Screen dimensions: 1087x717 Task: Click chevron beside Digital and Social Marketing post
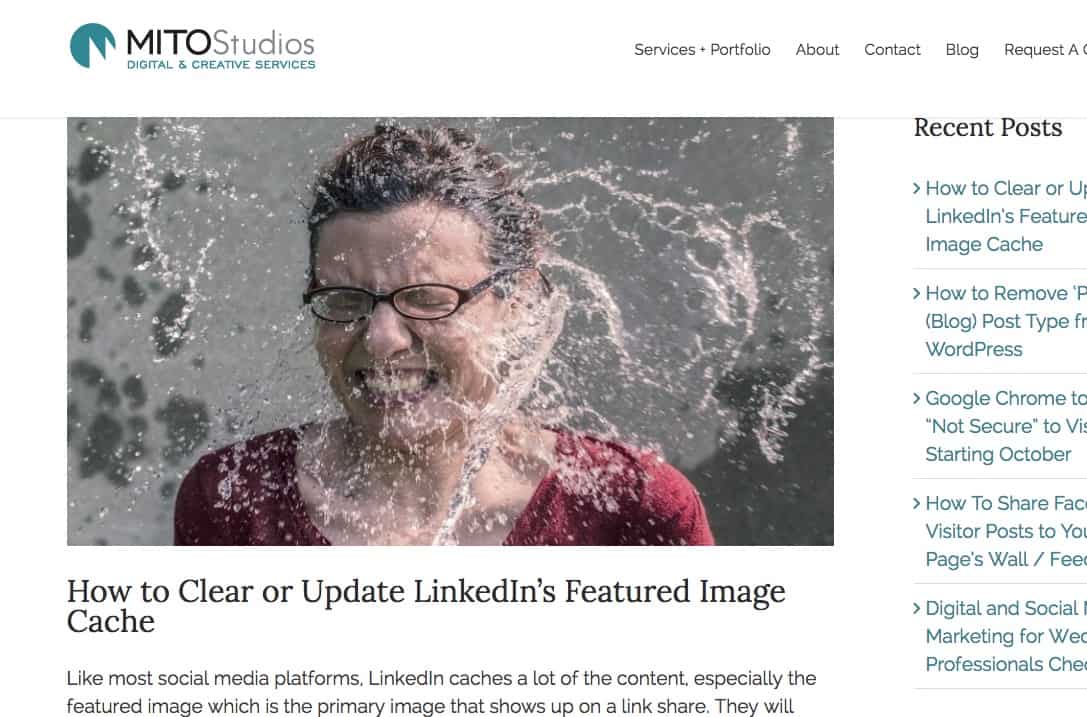916,608
